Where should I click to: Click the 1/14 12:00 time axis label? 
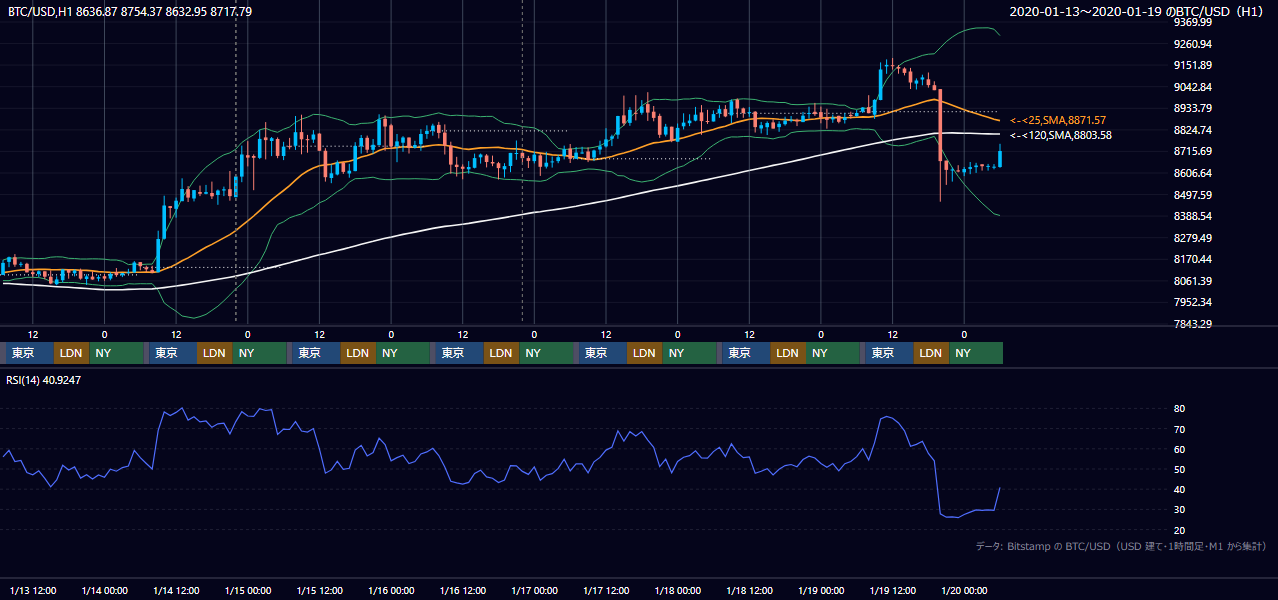[x=176, y=590]
